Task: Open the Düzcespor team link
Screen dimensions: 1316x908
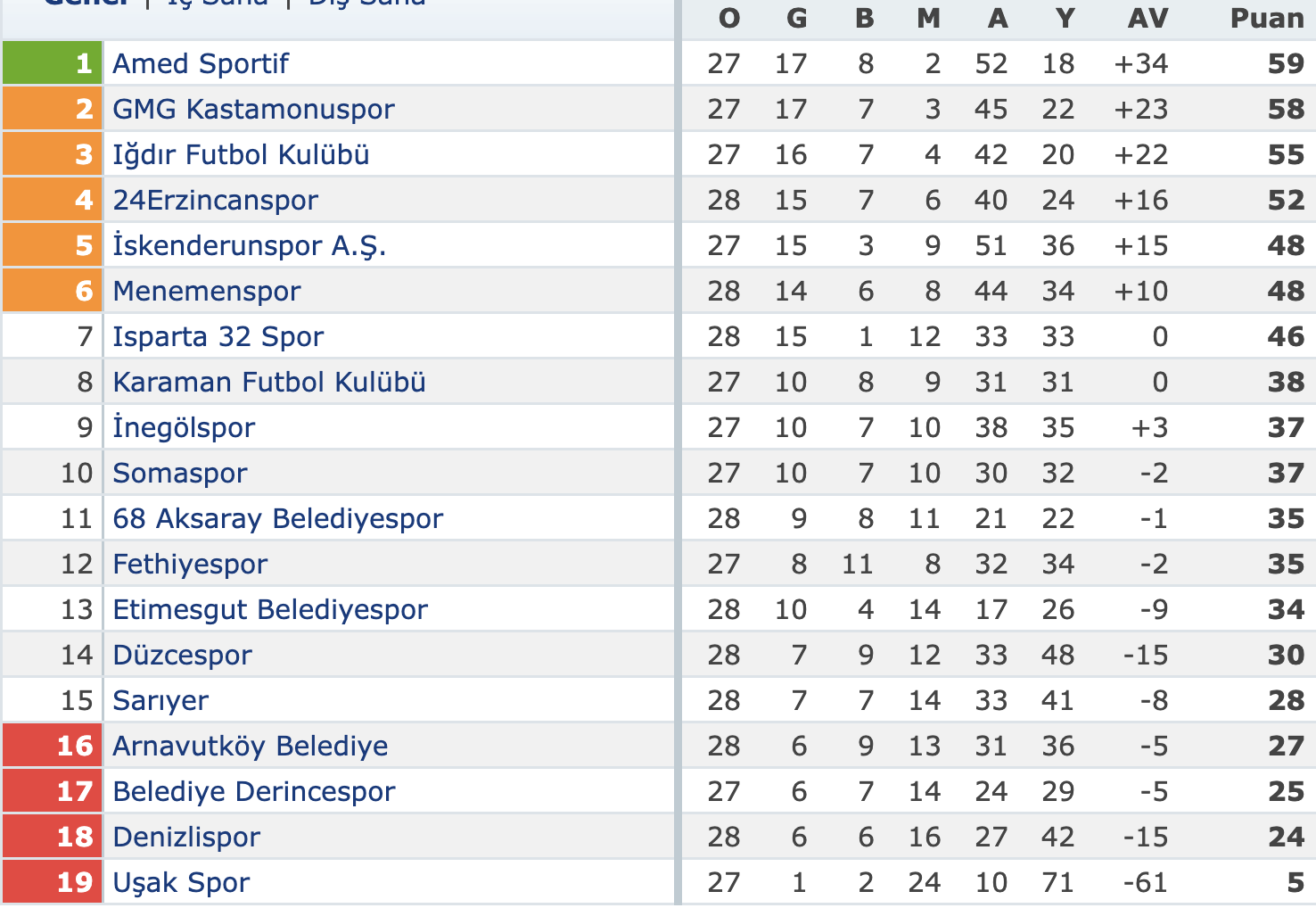Action: click(182, 655)
